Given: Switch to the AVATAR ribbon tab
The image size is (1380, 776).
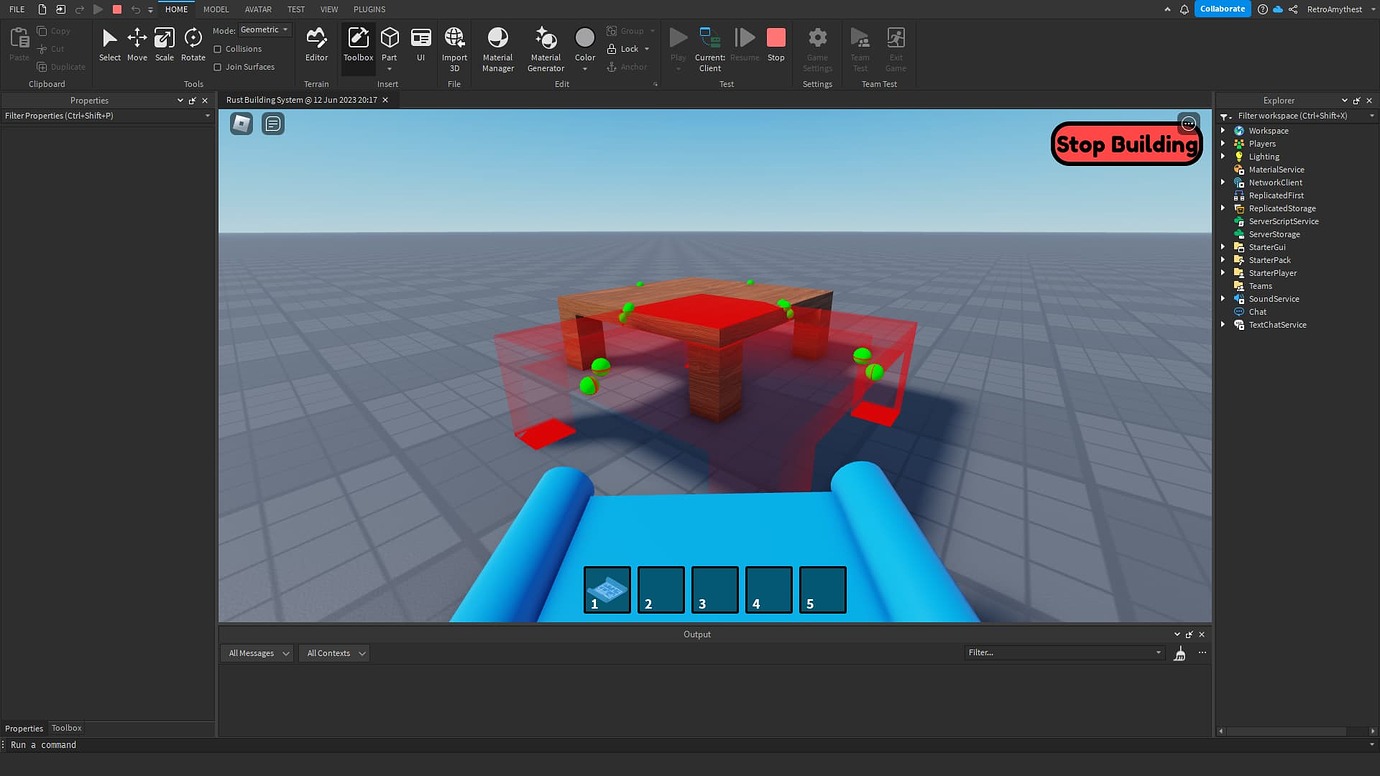Looking at the screenshot, I should click(x=258, y=9).
